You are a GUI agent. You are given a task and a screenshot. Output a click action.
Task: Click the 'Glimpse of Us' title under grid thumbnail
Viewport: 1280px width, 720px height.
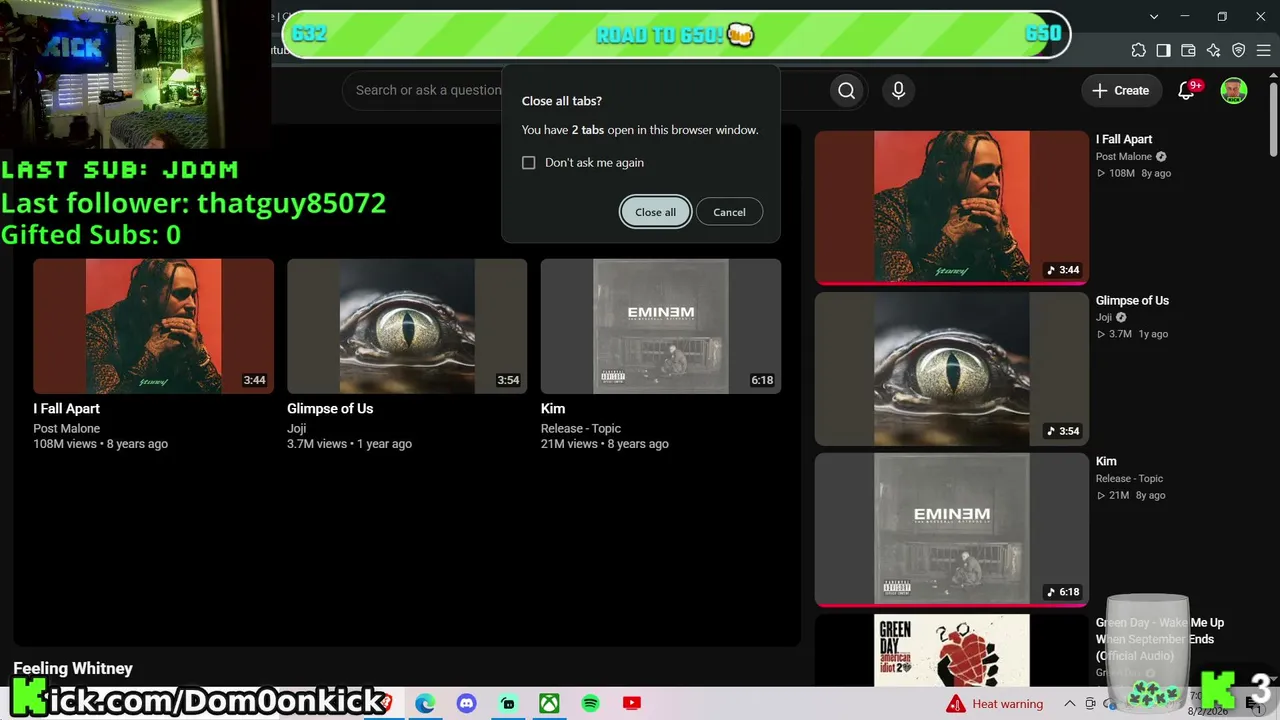click(330, 408)
